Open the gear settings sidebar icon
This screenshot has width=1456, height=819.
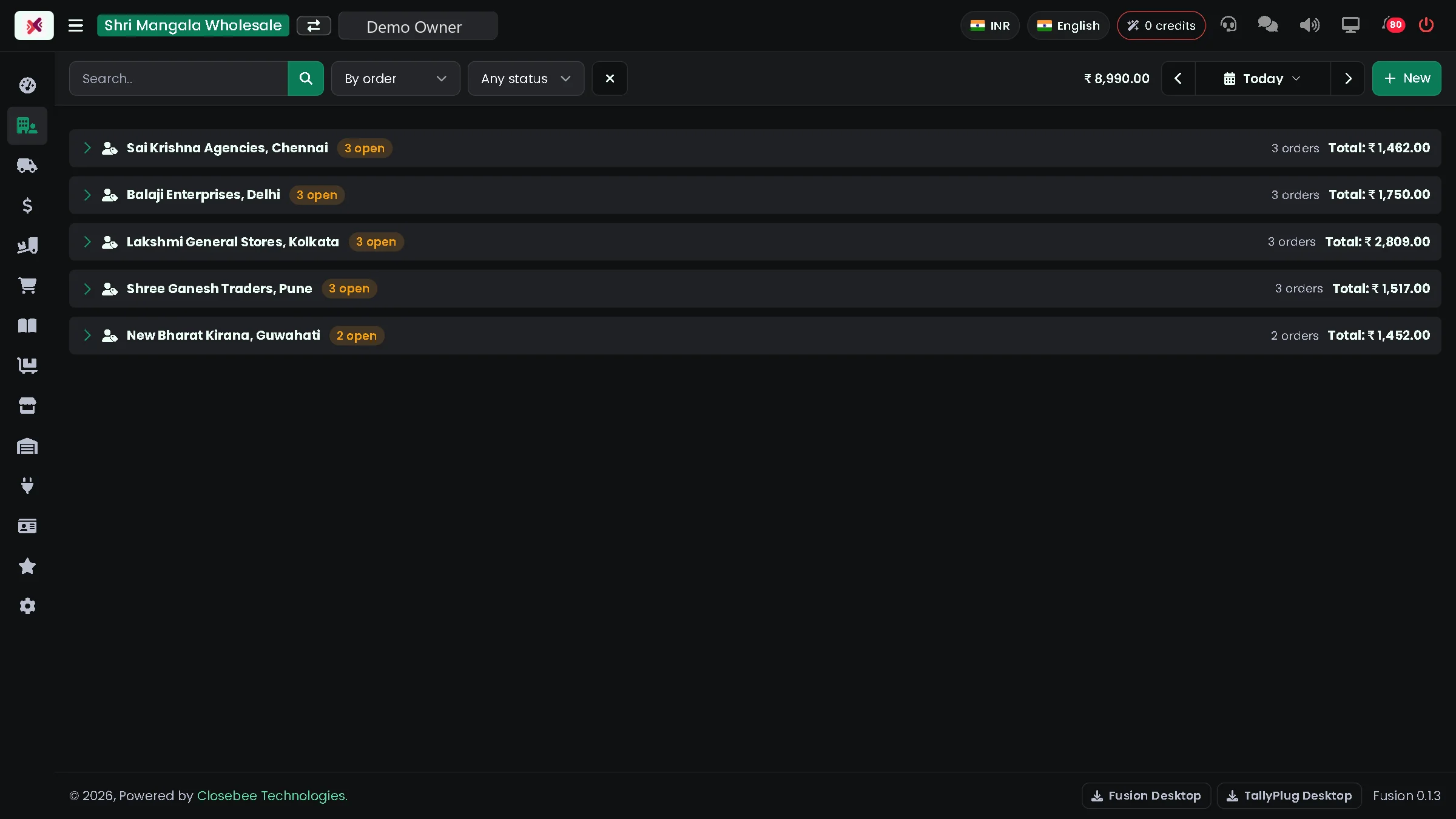point(27,606)
